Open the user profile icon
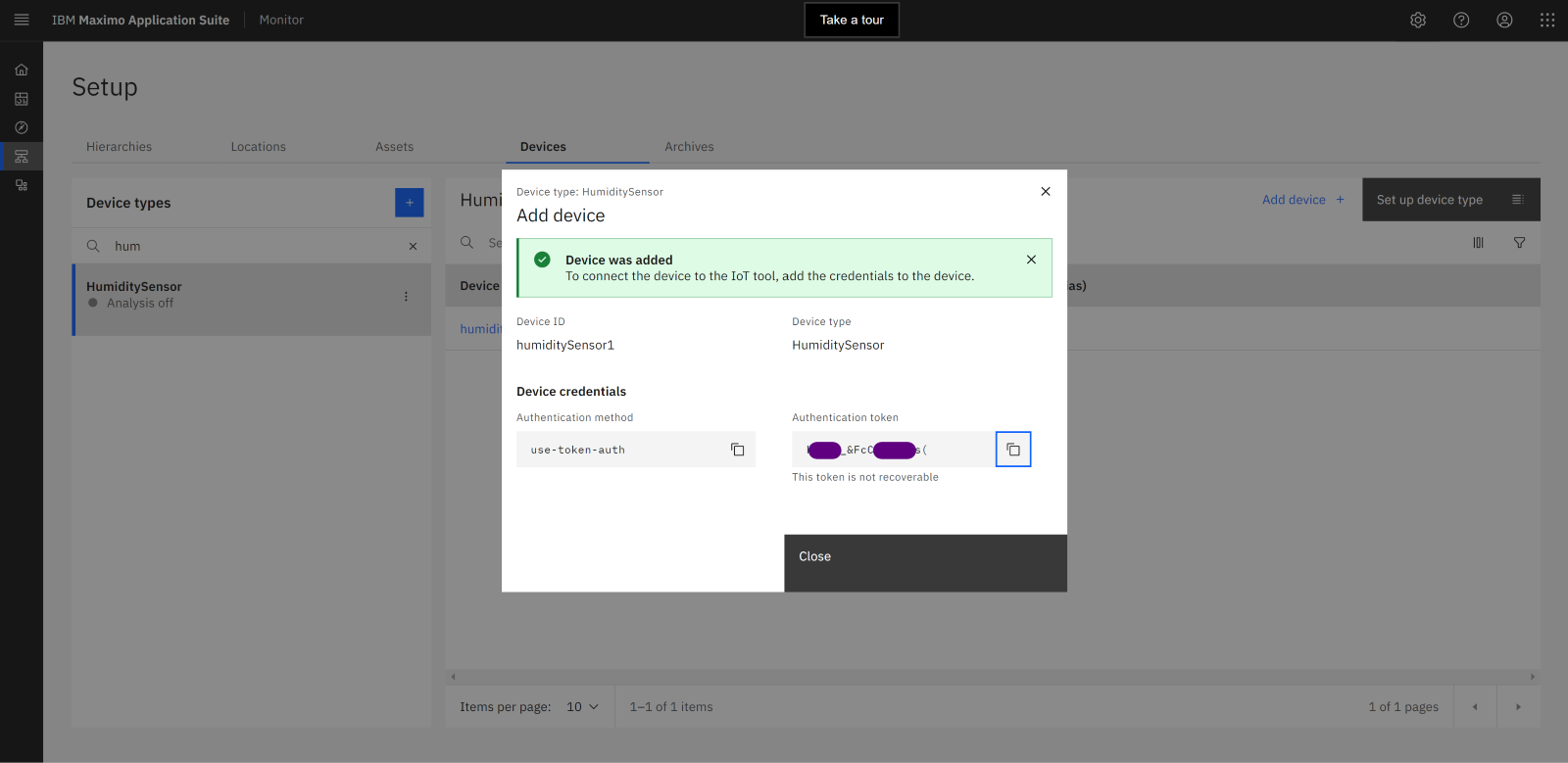This screenshot has width=1568, height=763. (1504, 20)
